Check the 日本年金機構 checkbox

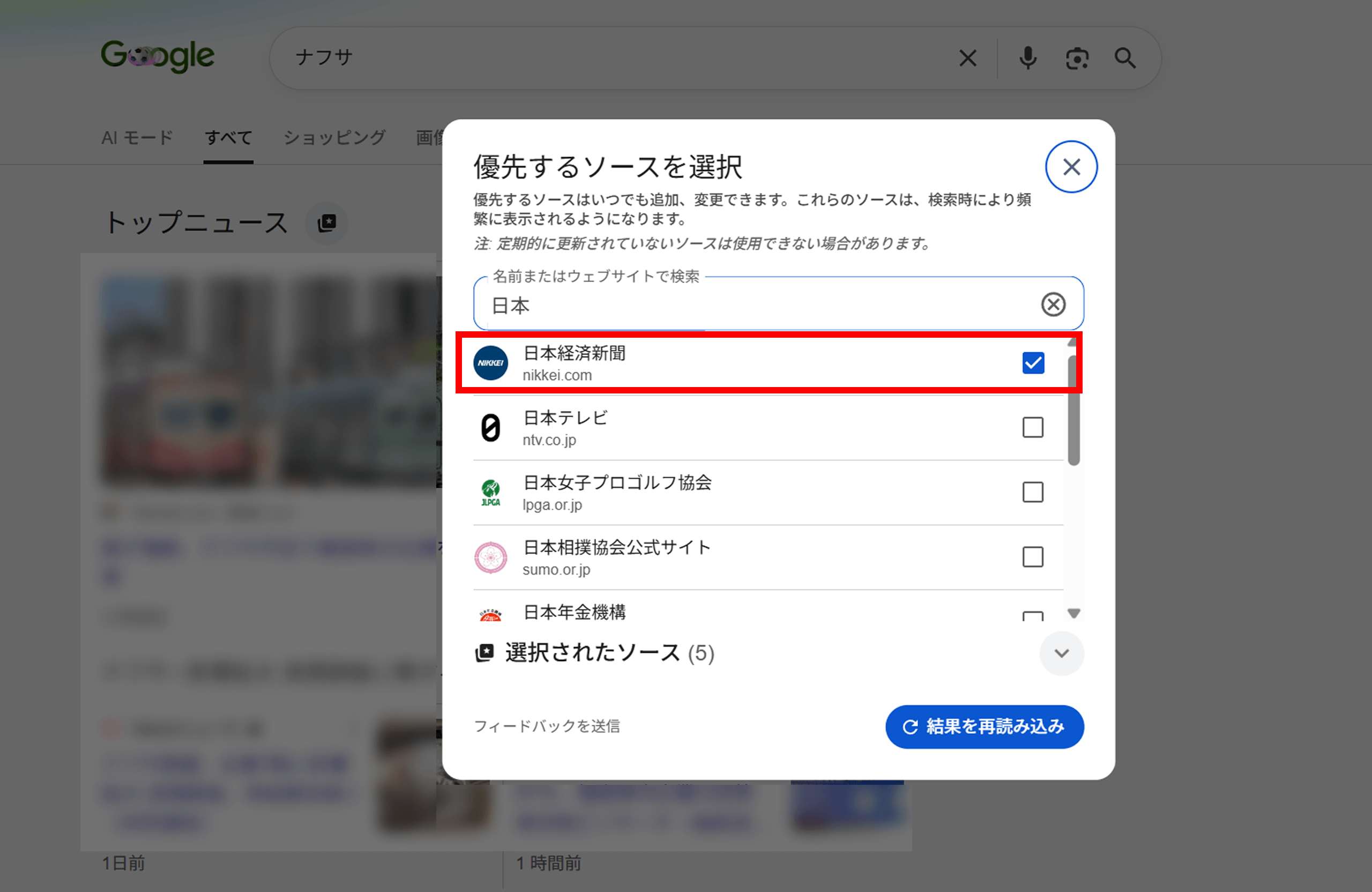(1033, 615)
